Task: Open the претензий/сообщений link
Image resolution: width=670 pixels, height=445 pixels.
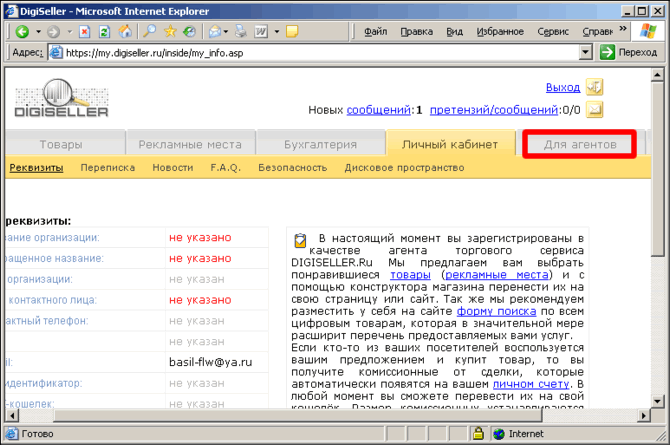Action: pos(494,110)
